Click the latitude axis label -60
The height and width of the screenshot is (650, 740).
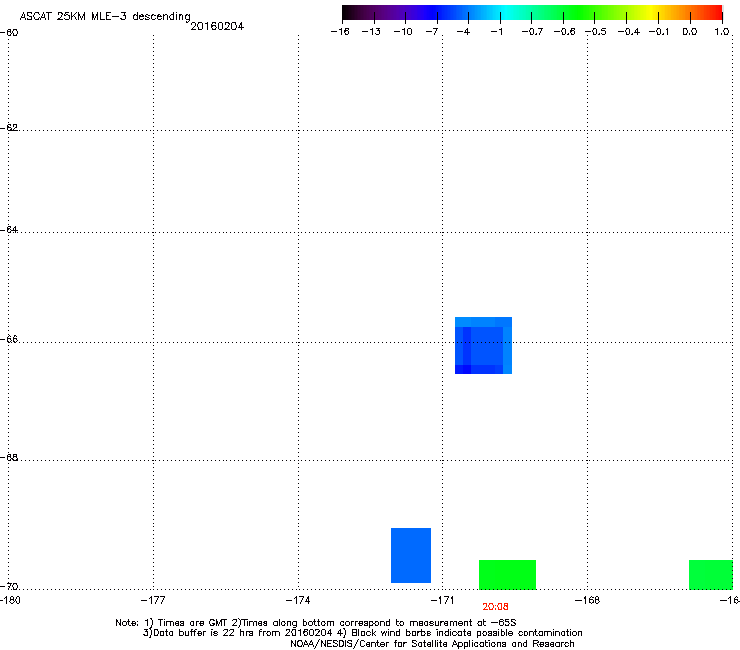[9, 33]
